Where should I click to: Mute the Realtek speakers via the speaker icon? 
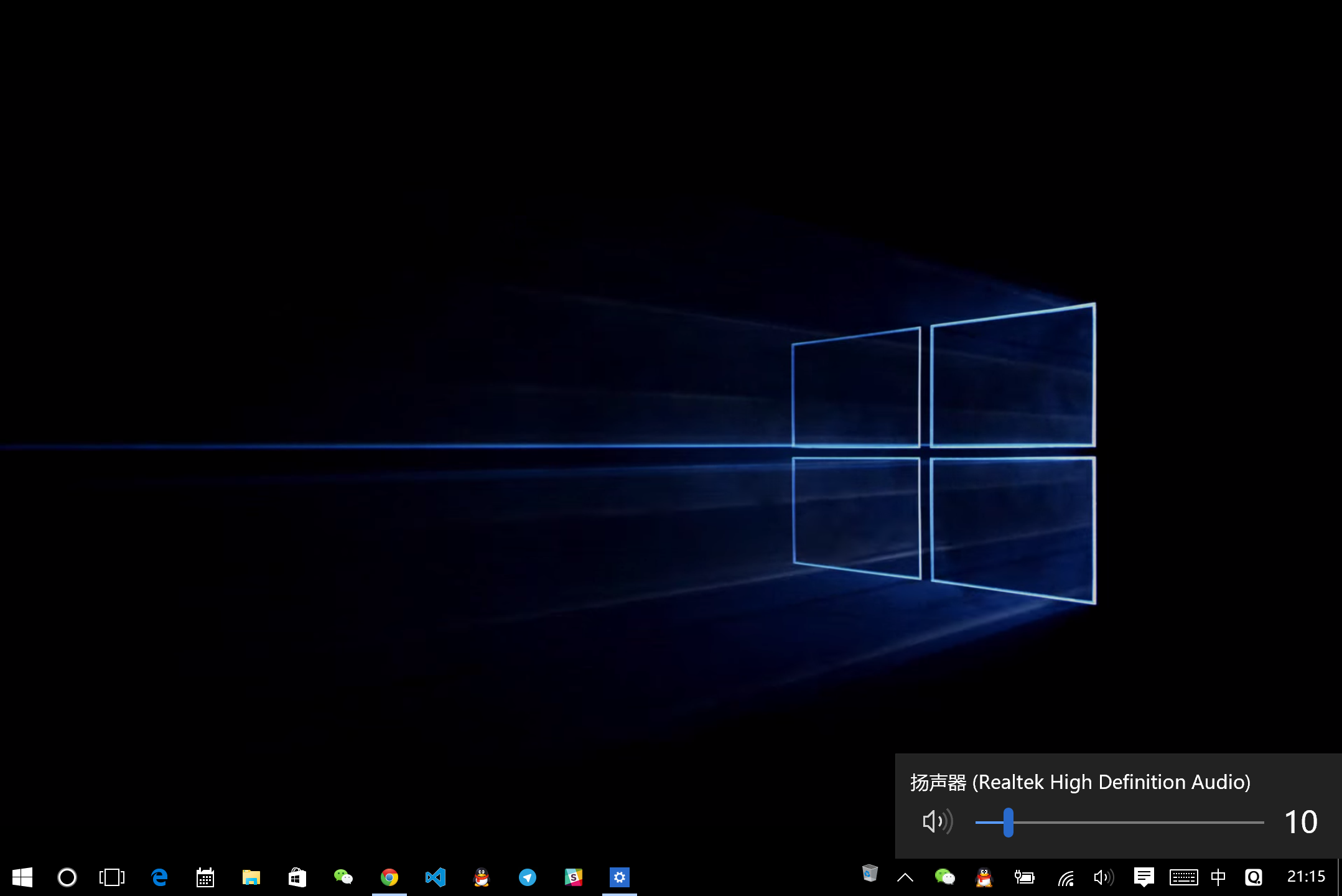click(x=936, y=821)
